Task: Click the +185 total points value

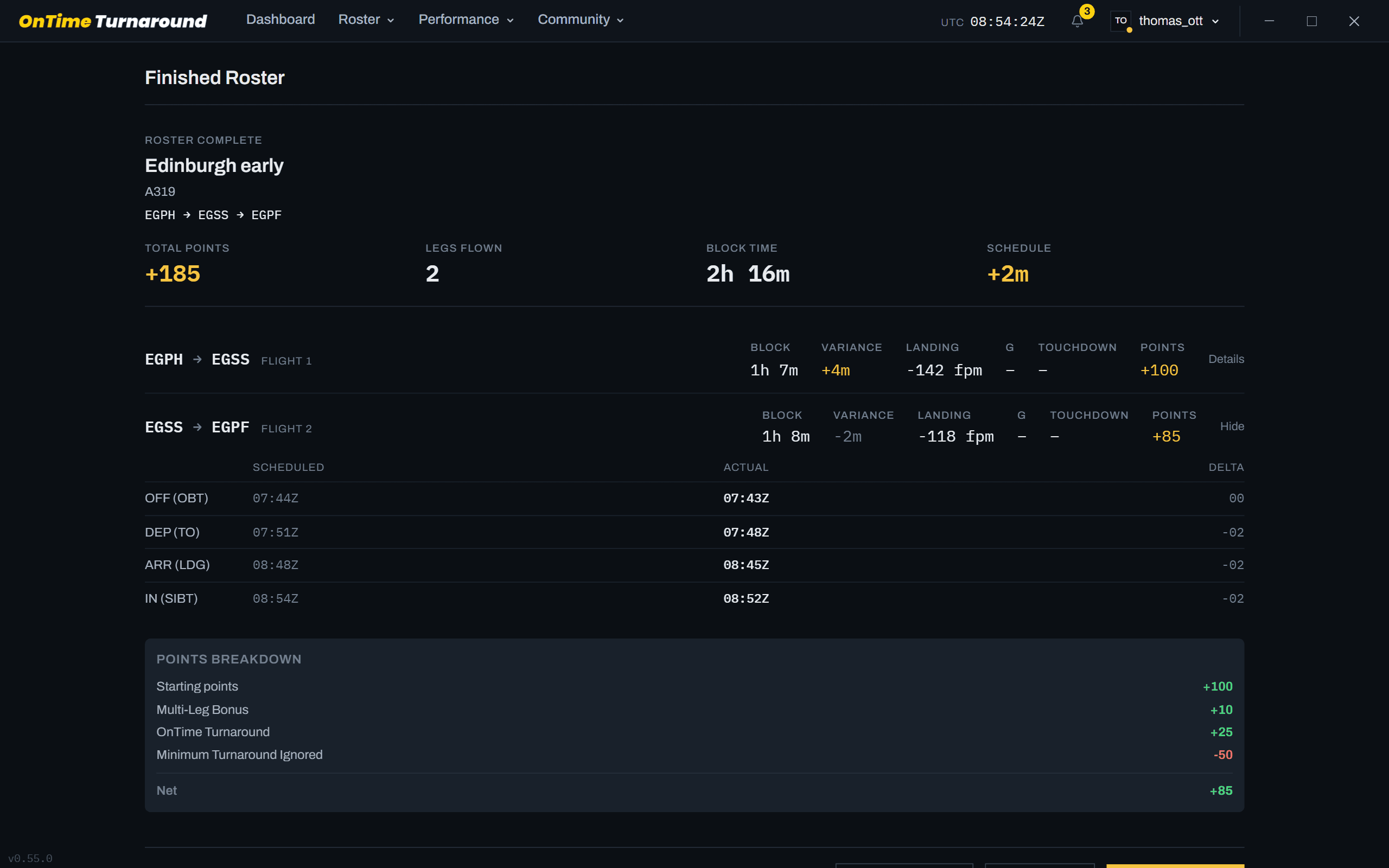Action: click(x=172, y=274)
